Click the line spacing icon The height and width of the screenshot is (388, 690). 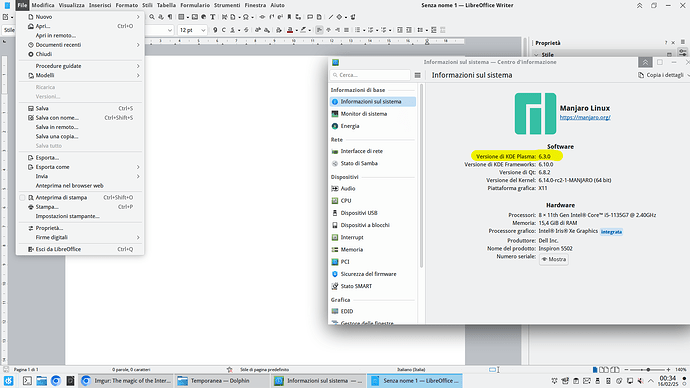(x=420, y=30)
